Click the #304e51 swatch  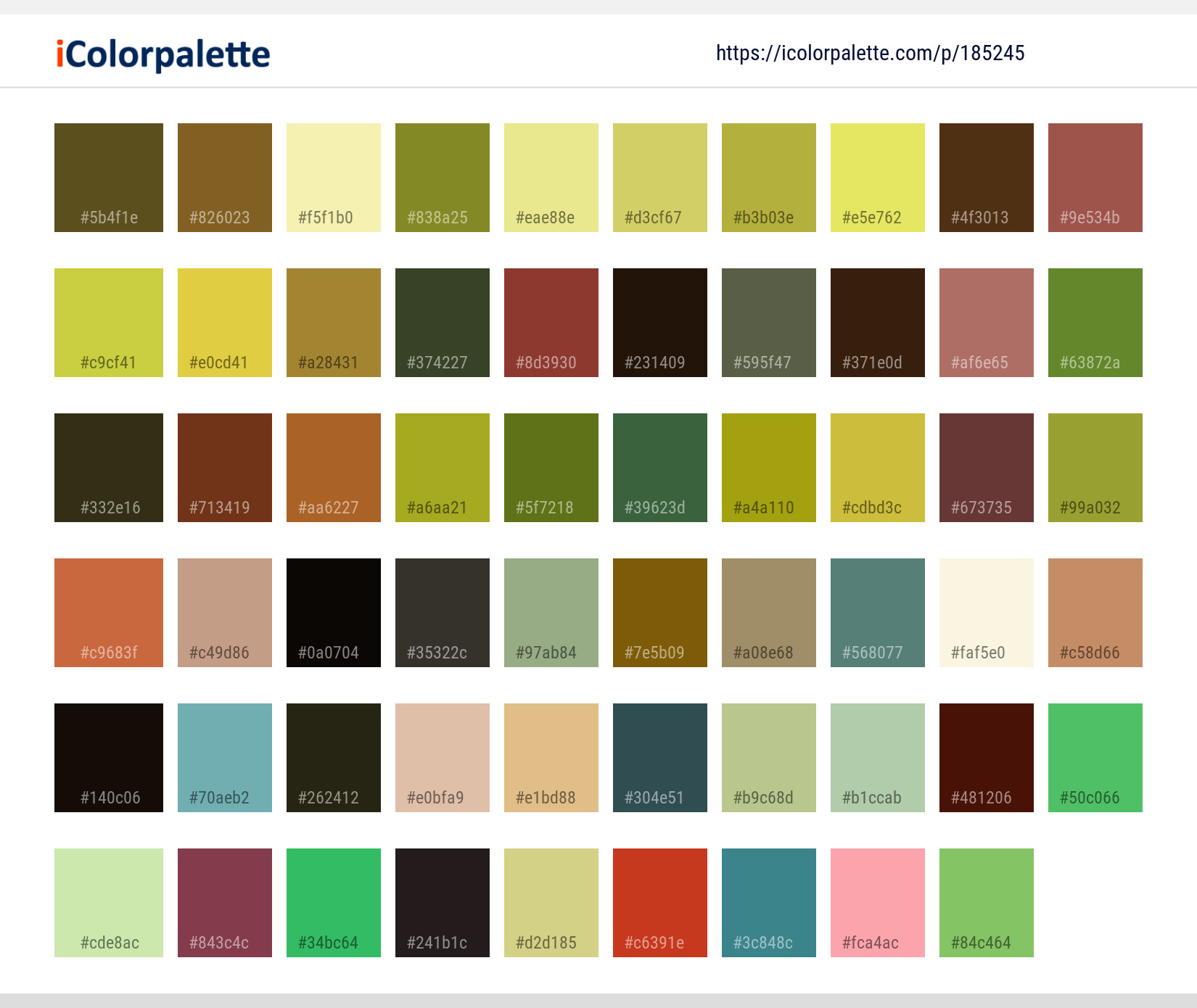(x=660, y=758)
